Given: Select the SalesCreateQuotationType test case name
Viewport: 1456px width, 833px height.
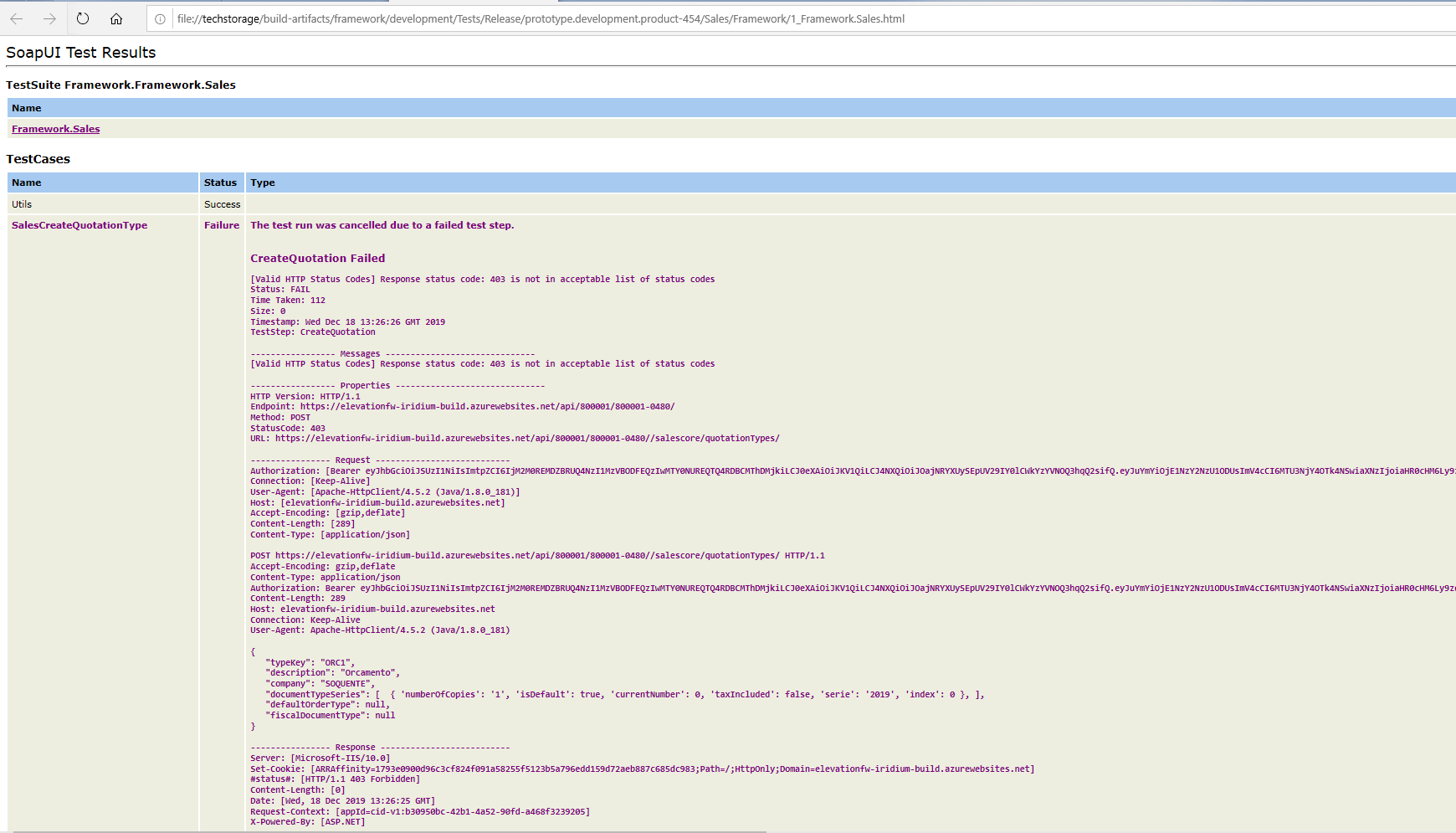Looking at the screenshot, I should point(79,225).
